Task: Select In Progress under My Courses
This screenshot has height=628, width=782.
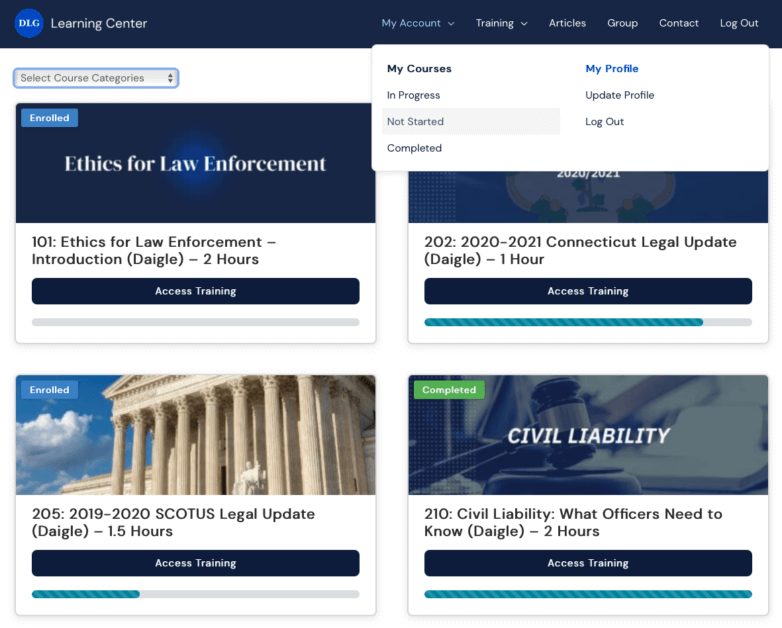Action: 413,95
